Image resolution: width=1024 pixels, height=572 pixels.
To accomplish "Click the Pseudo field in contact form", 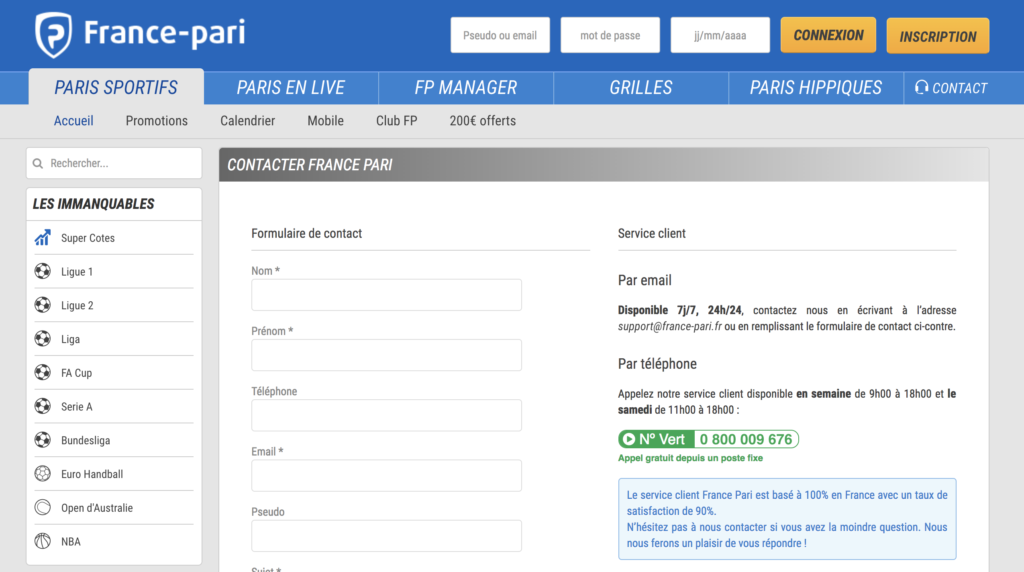I will pos(387,536).
